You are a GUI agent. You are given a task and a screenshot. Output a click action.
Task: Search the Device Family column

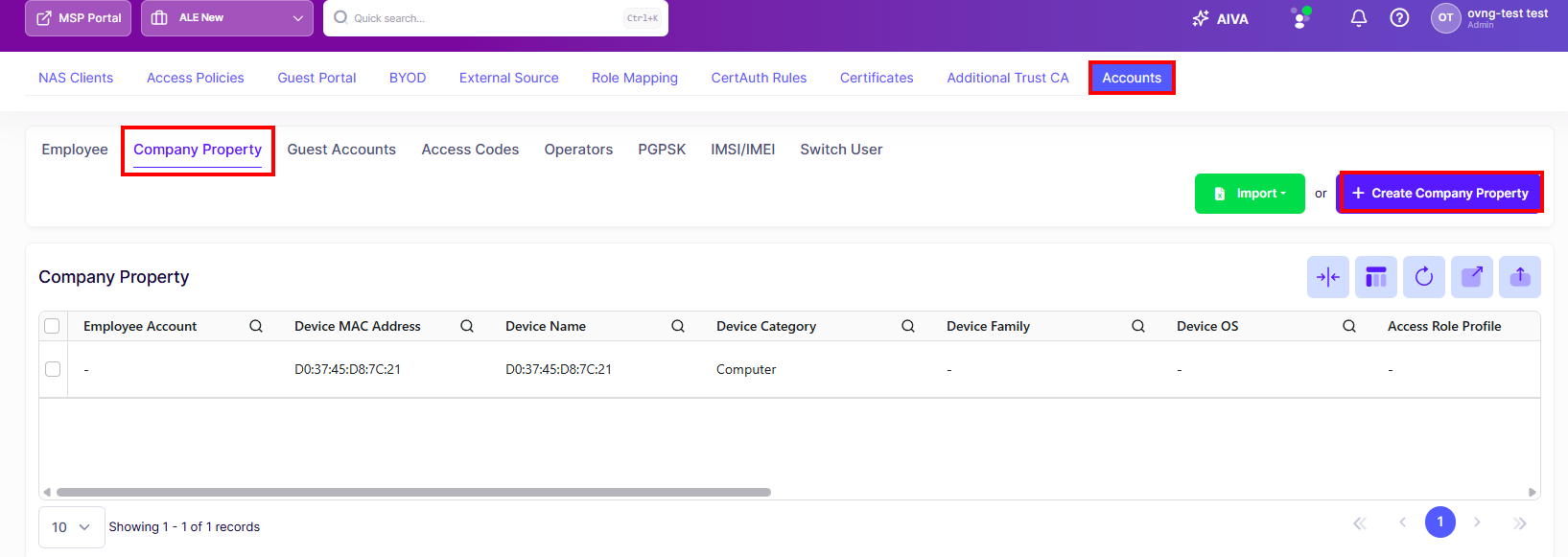(x=1138, y=326)
